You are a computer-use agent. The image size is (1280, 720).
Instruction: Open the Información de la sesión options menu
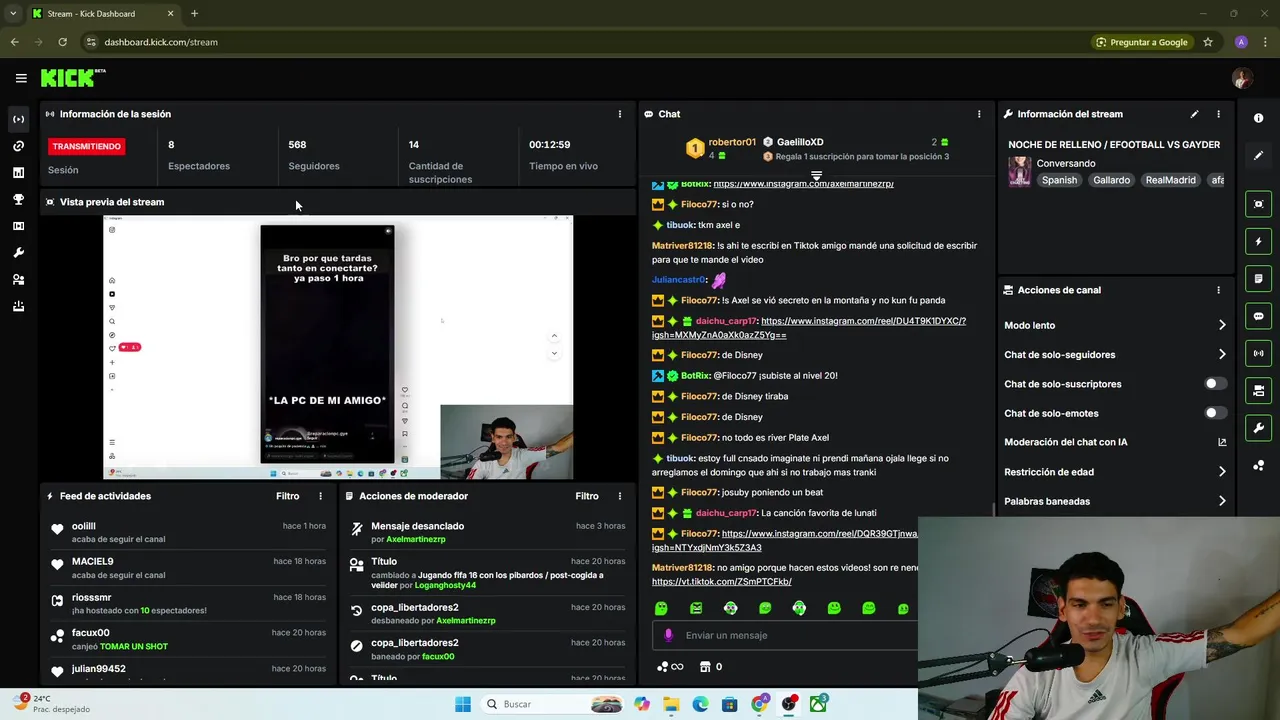(619, 114)
